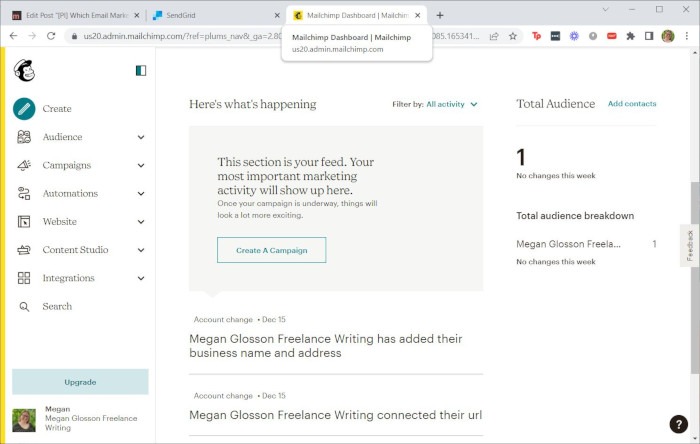
Task: Select the Campaigns menu label
Action: pyautogui.click(x=67, y=165)
